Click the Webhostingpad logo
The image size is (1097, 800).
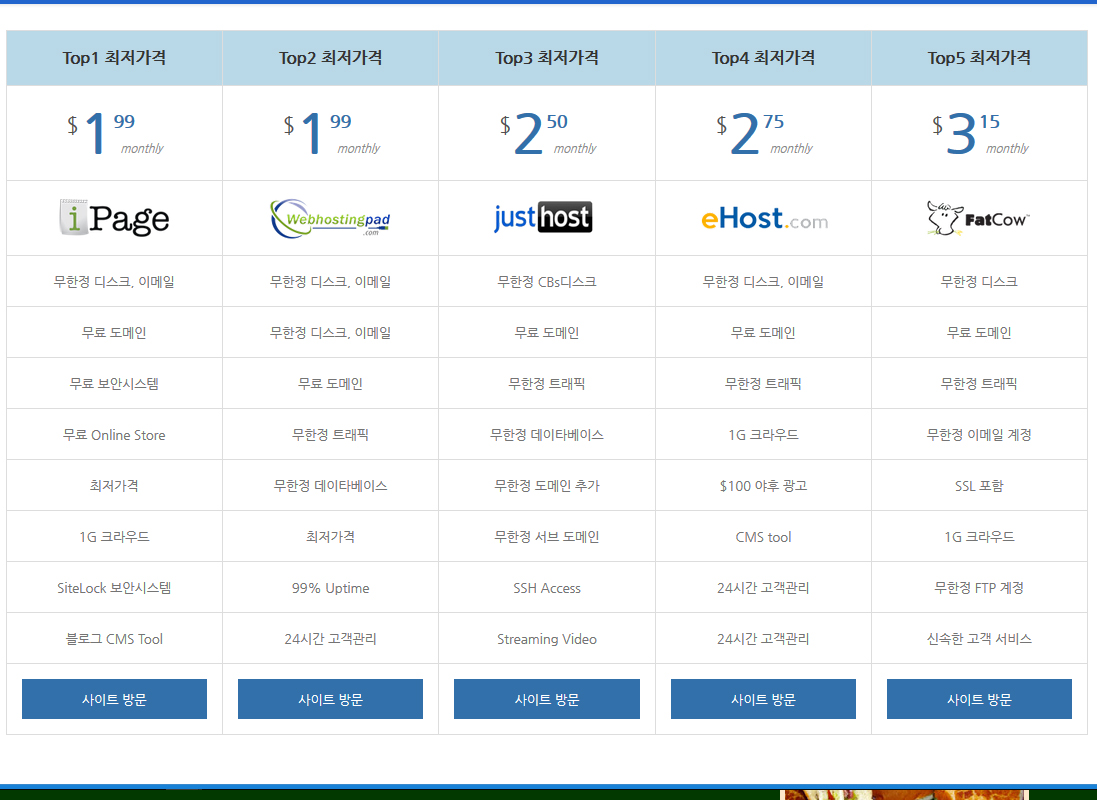(330, 218)
